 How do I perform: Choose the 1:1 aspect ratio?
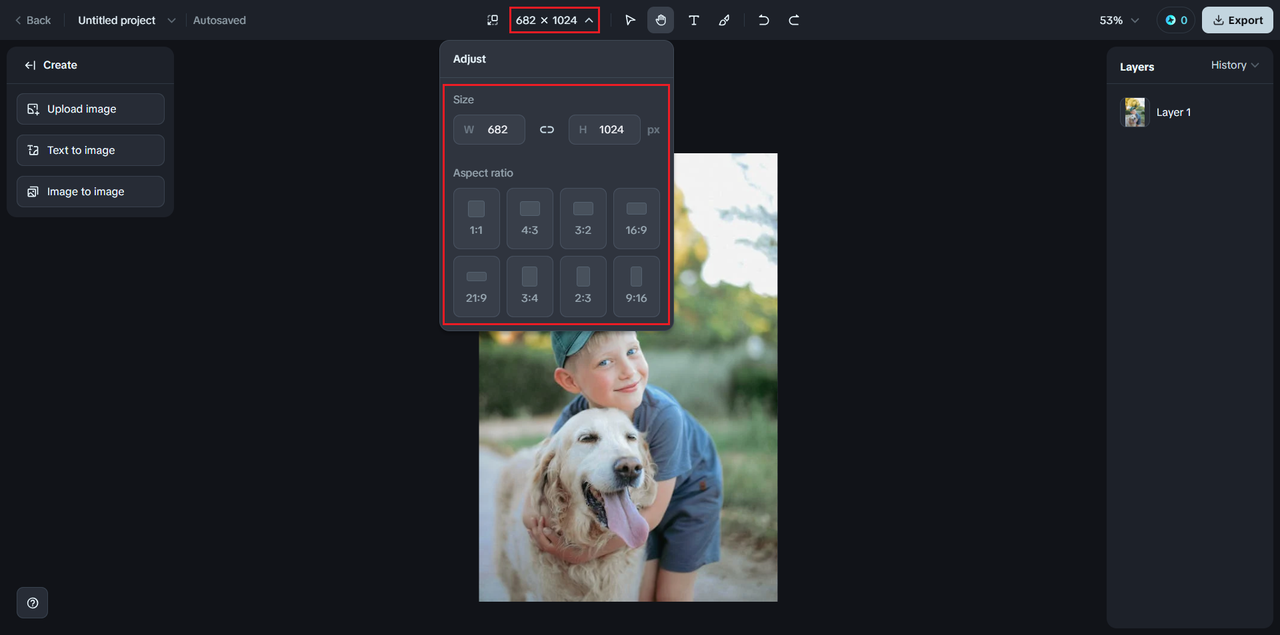coord(476,218)
